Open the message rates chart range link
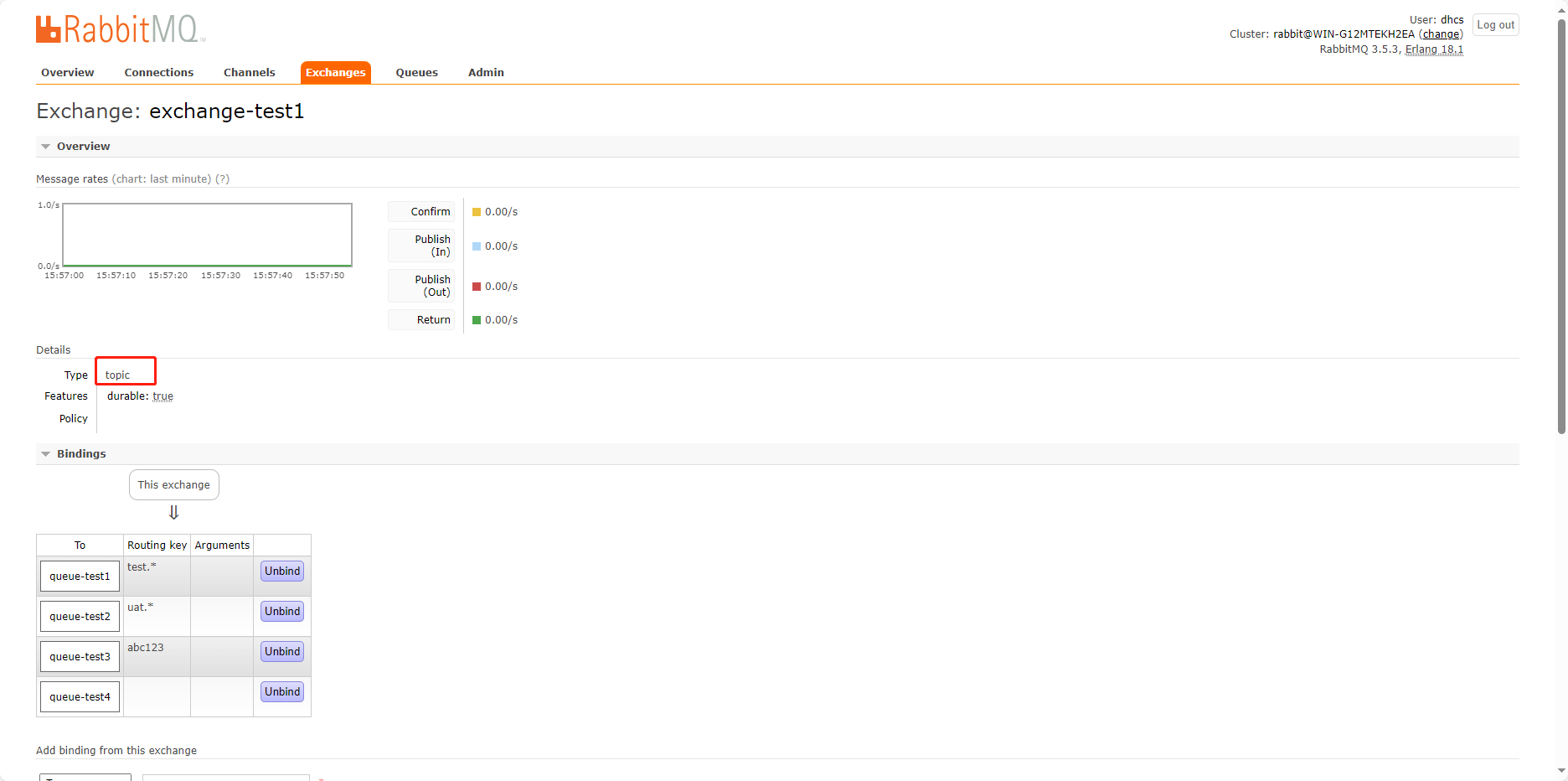Viewport: 1568px width, 781px height. click(162, 179)
